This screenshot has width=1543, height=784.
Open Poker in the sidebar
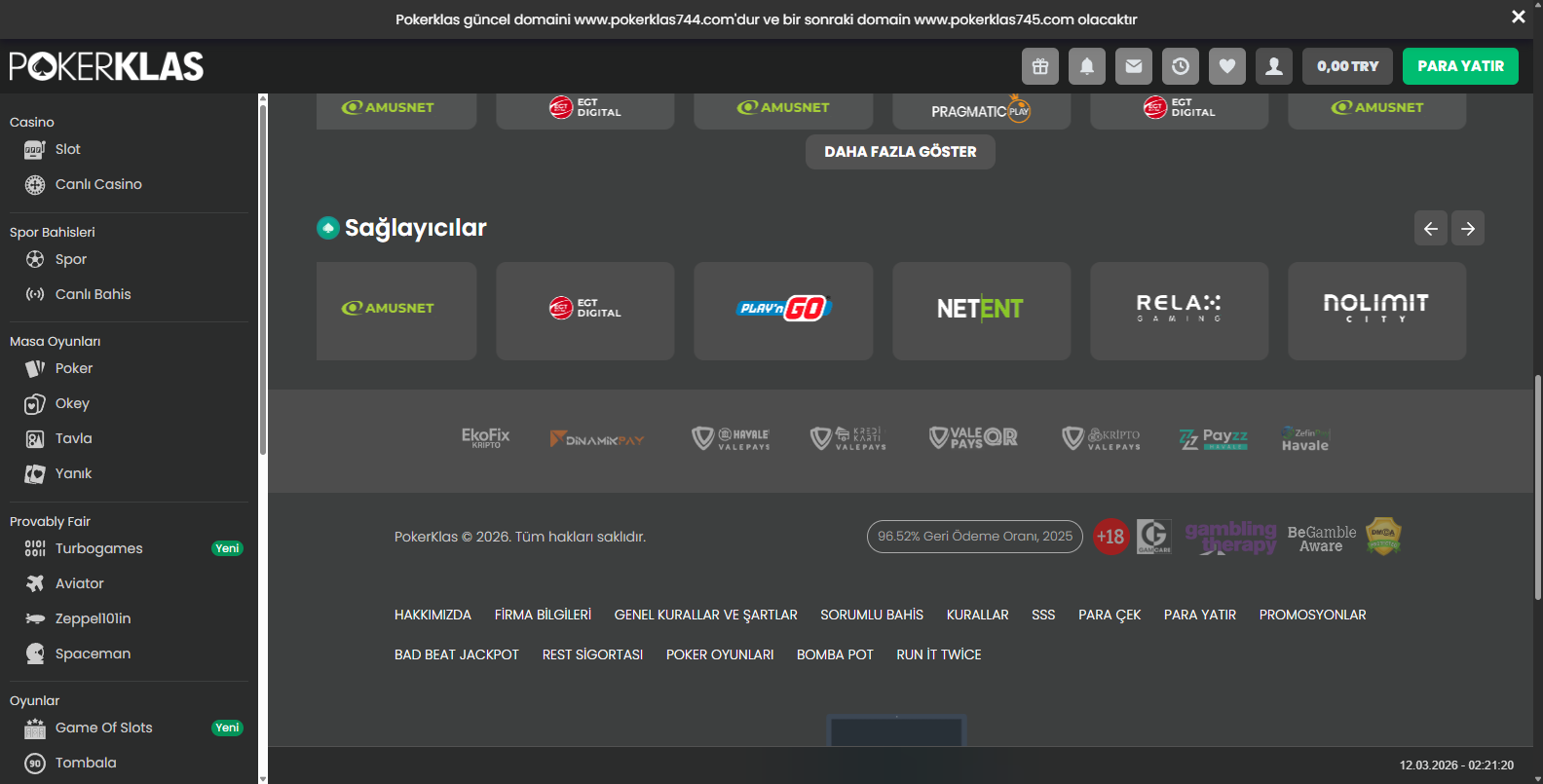click(x=74, y=368)
